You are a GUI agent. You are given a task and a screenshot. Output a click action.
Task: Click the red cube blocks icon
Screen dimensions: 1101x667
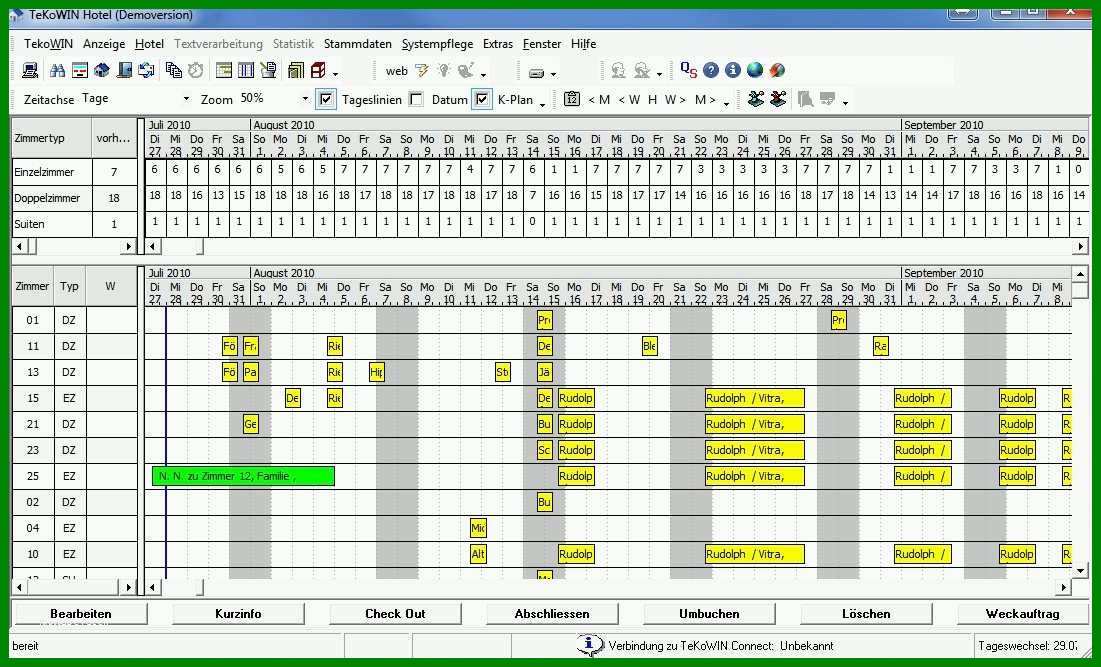pyautogui.click(x=318, y=70)
